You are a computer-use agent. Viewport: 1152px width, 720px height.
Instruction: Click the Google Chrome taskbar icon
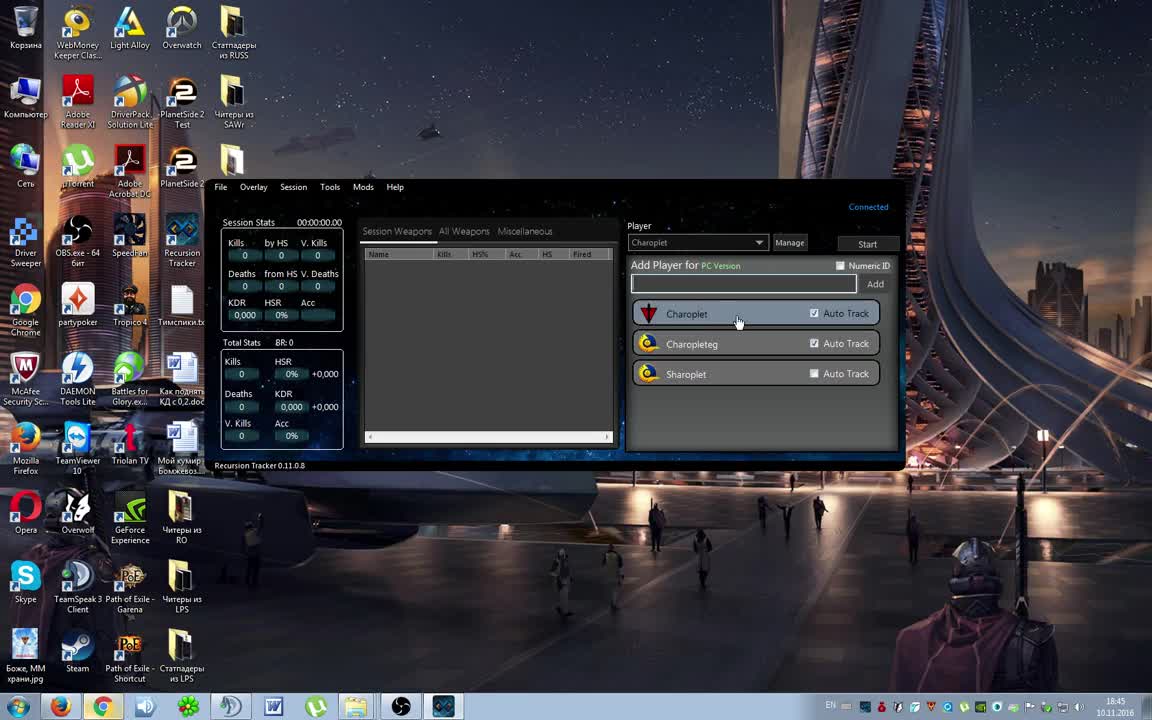102,707
